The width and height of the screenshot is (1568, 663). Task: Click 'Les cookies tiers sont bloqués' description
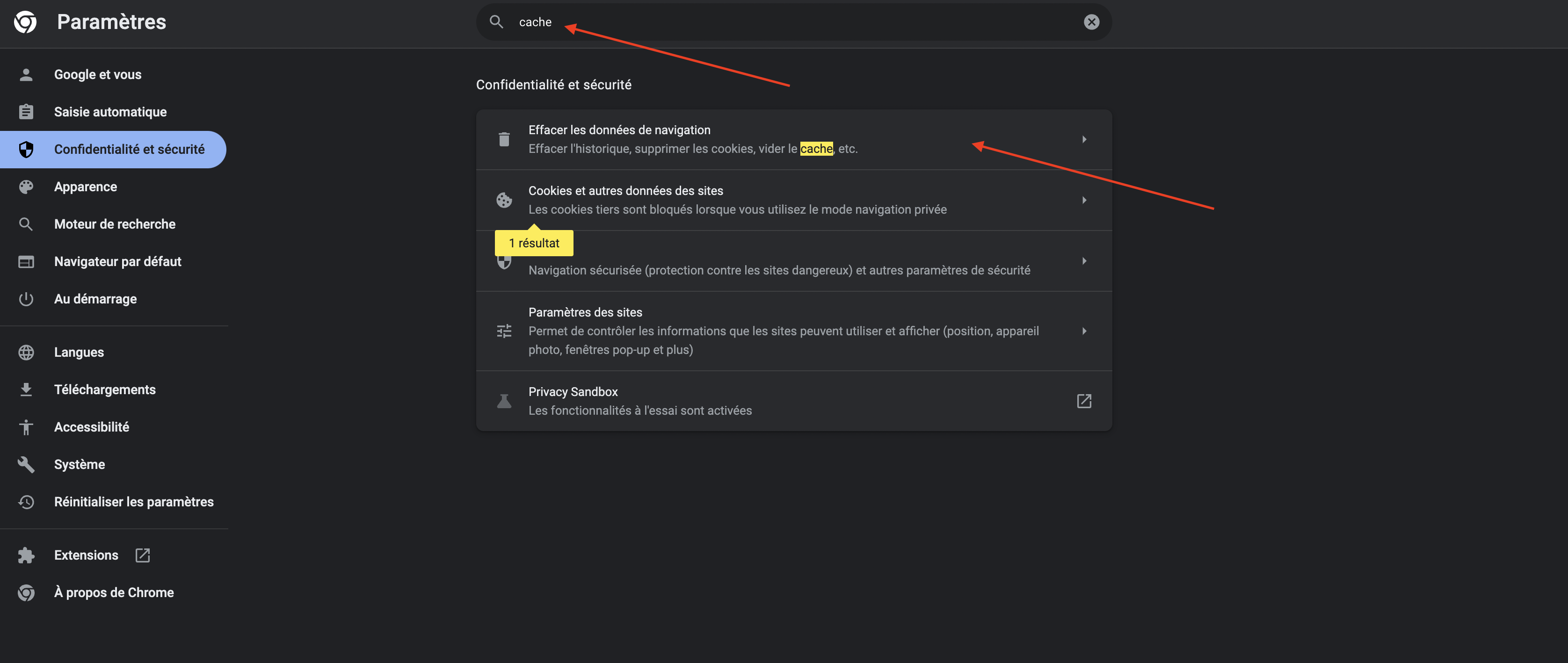(738, 210)
